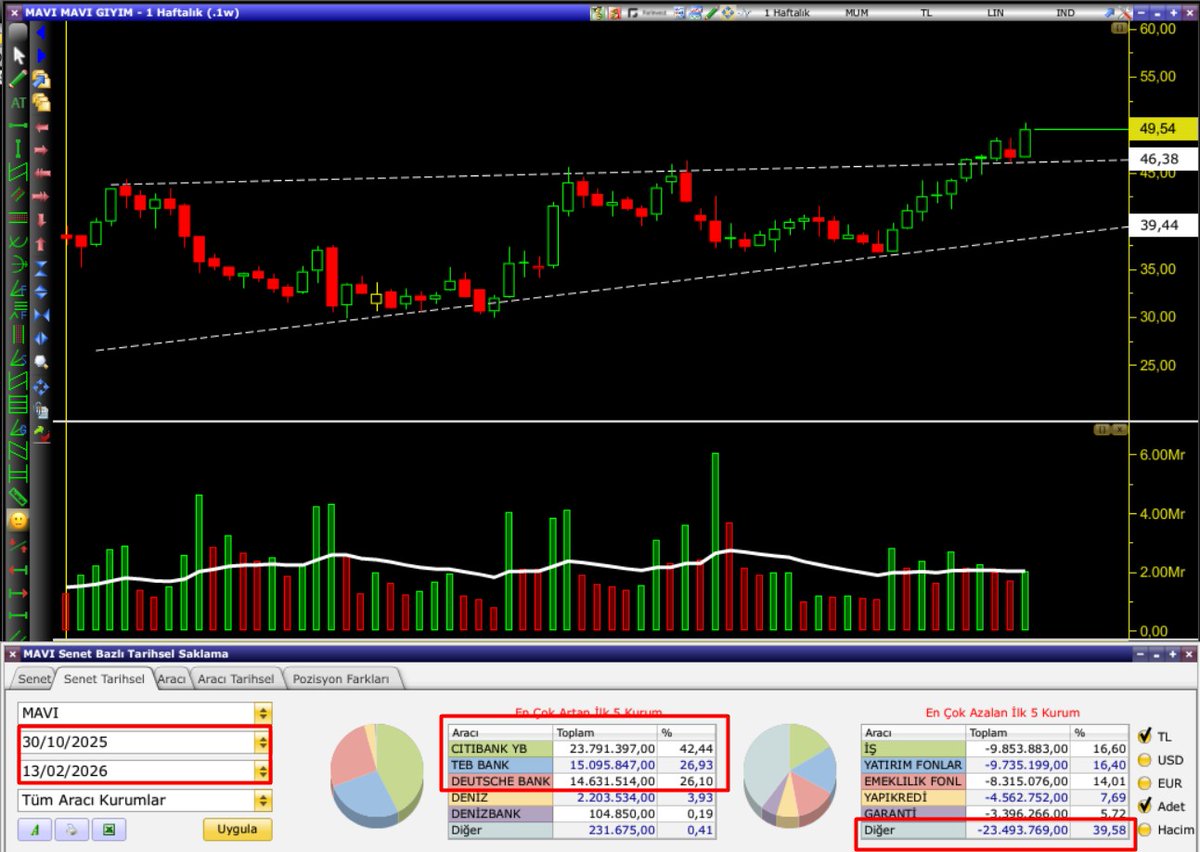Select the YAPIKREDİ row
This screenshot has height=852, width=1200.
996,798
